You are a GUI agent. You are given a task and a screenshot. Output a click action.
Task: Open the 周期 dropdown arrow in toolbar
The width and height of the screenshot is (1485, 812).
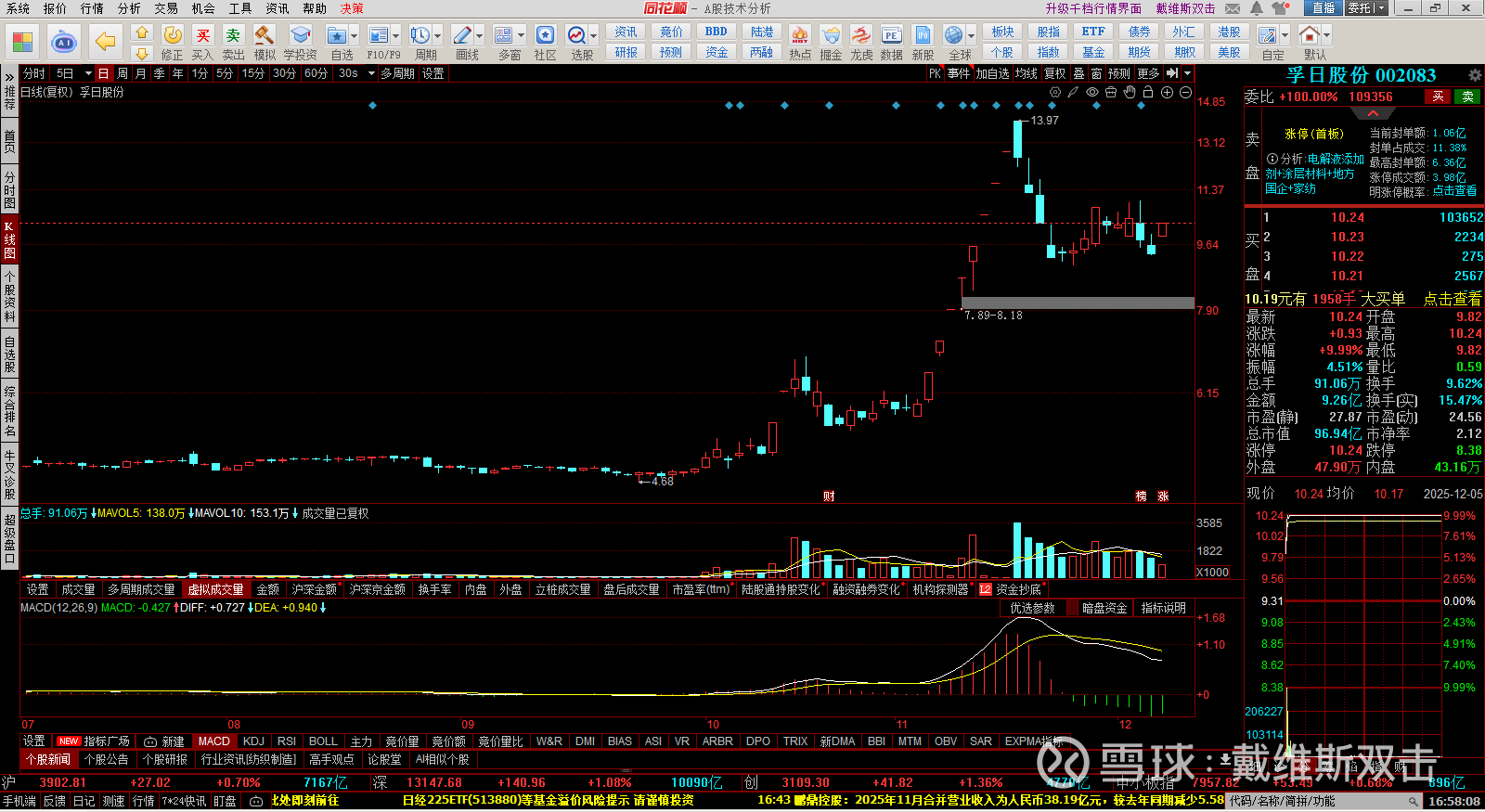pos(438,36)
